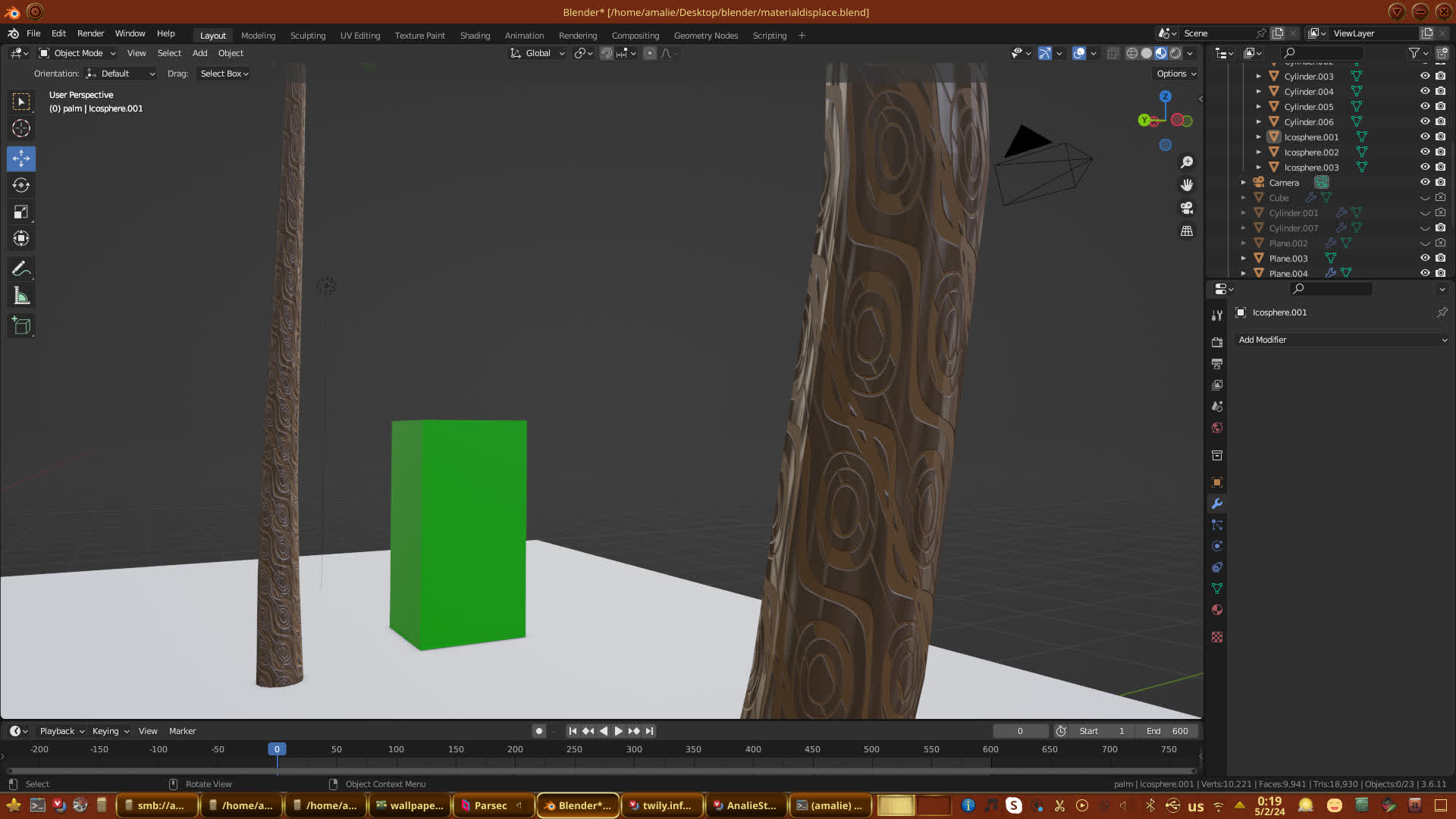Select the Measure tool

coord(21,297)
